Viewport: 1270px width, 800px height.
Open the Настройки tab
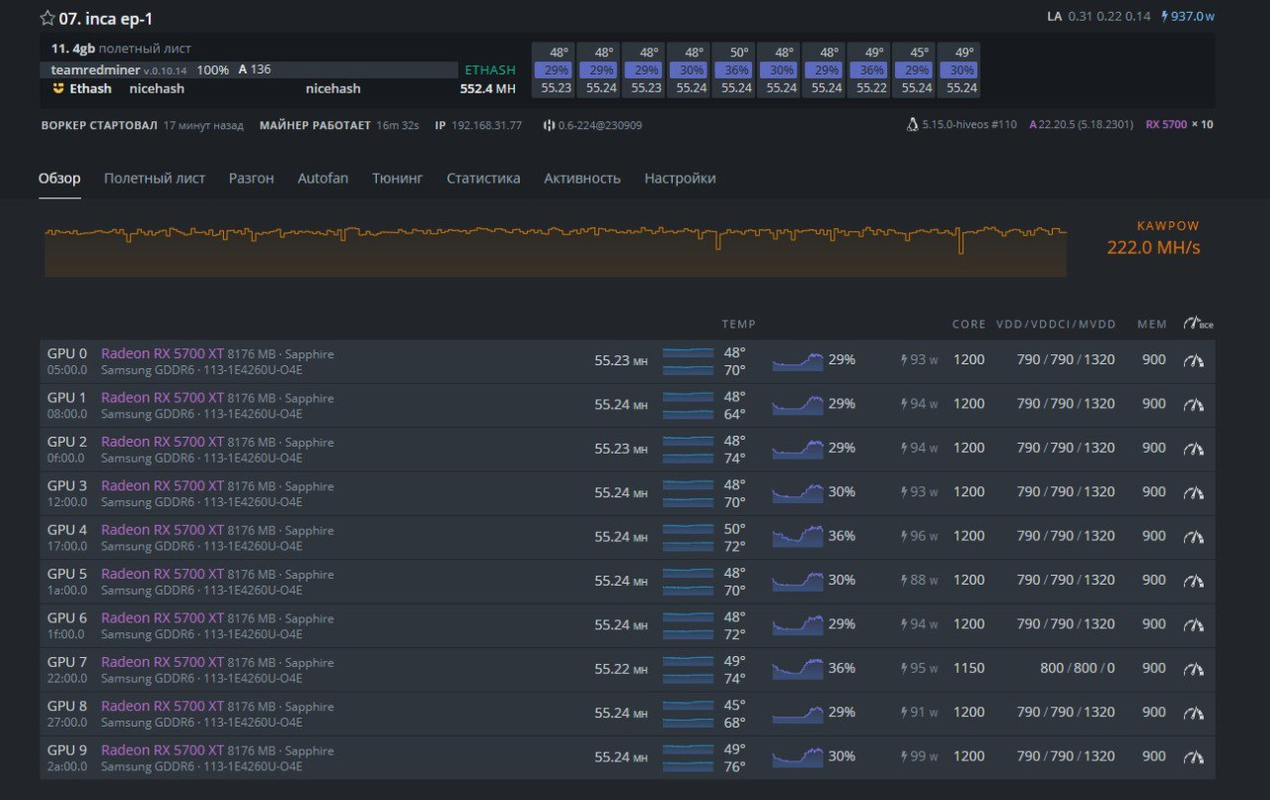click(680, 178)
